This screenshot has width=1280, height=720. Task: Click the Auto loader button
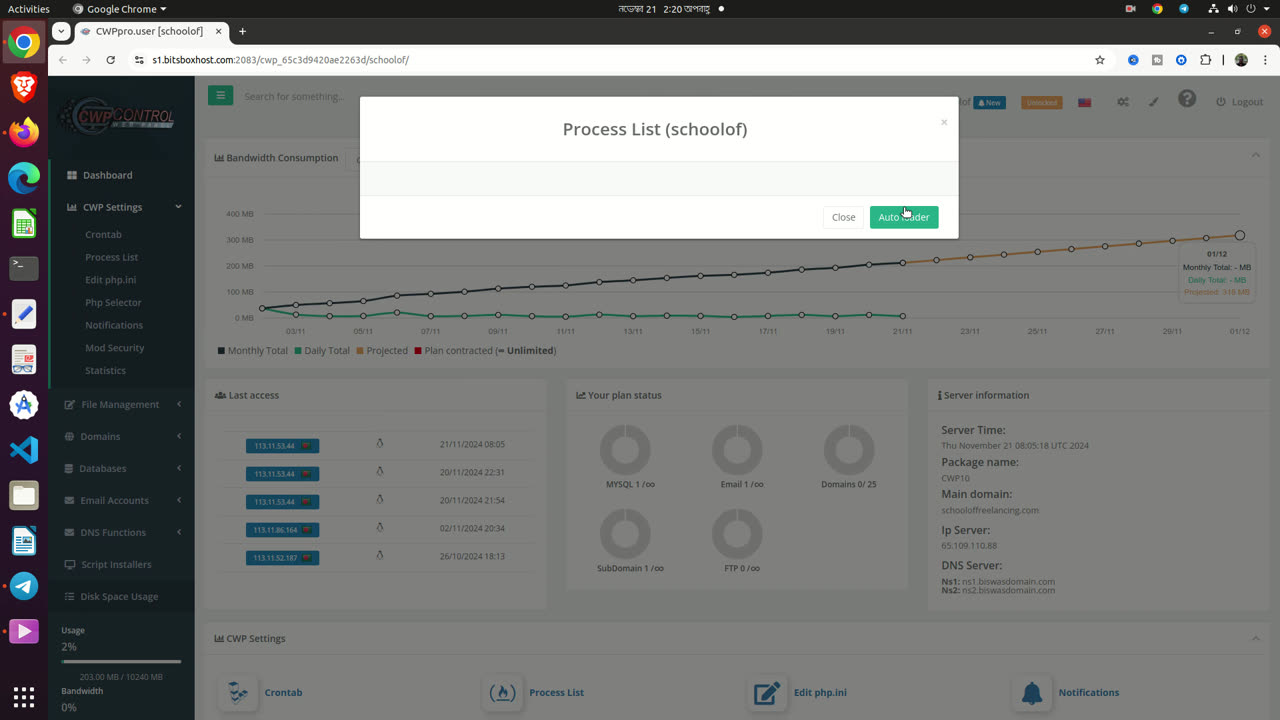tap(904, 217)
